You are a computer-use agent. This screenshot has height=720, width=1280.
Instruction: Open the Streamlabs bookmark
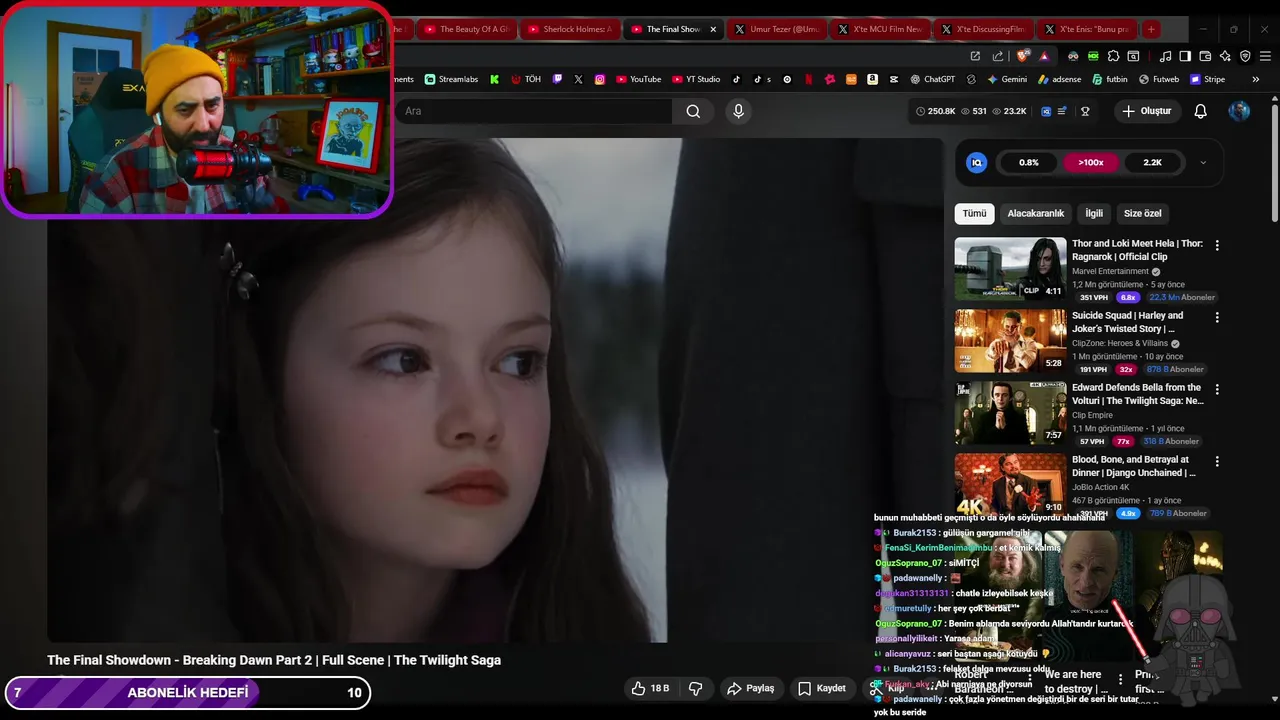451,79
